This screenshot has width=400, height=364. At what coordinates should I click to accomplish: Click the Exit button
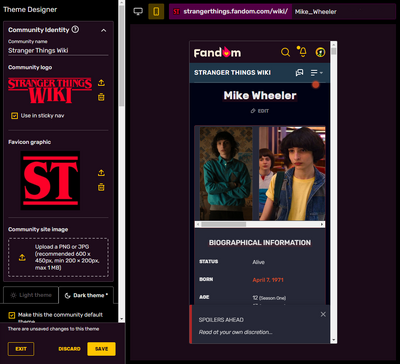(21, 349)
